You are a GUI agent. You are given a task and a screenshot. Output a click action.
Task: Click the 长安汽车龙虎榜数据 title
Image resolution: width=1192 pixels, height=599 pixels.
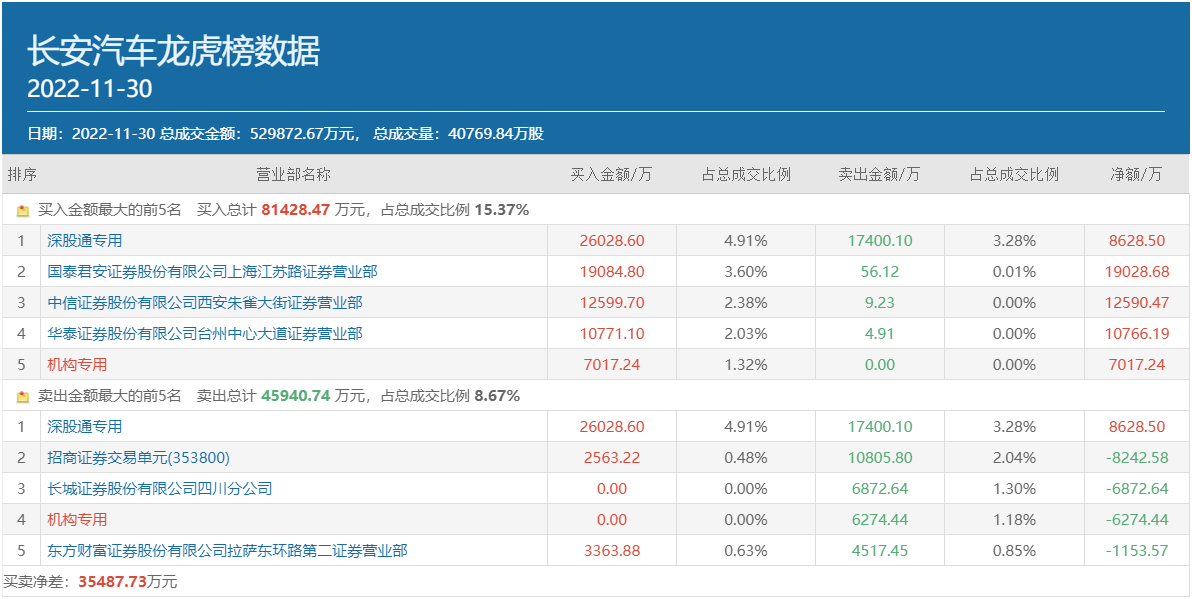pyautogui.click(x=173, y=50)
